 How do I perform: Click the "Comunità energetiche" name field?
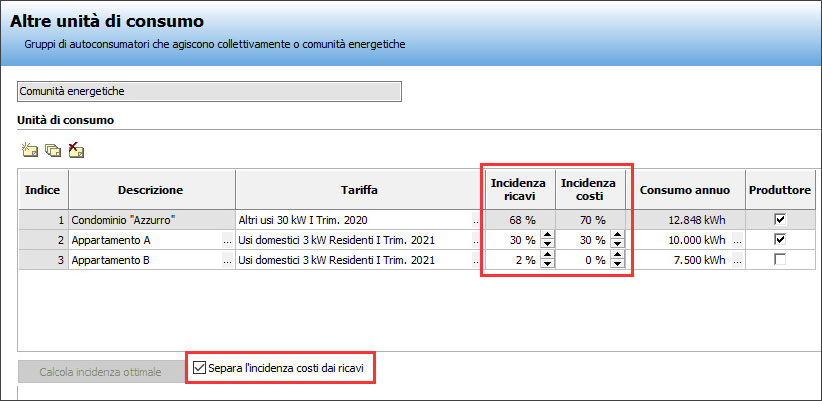coord(209,91)
